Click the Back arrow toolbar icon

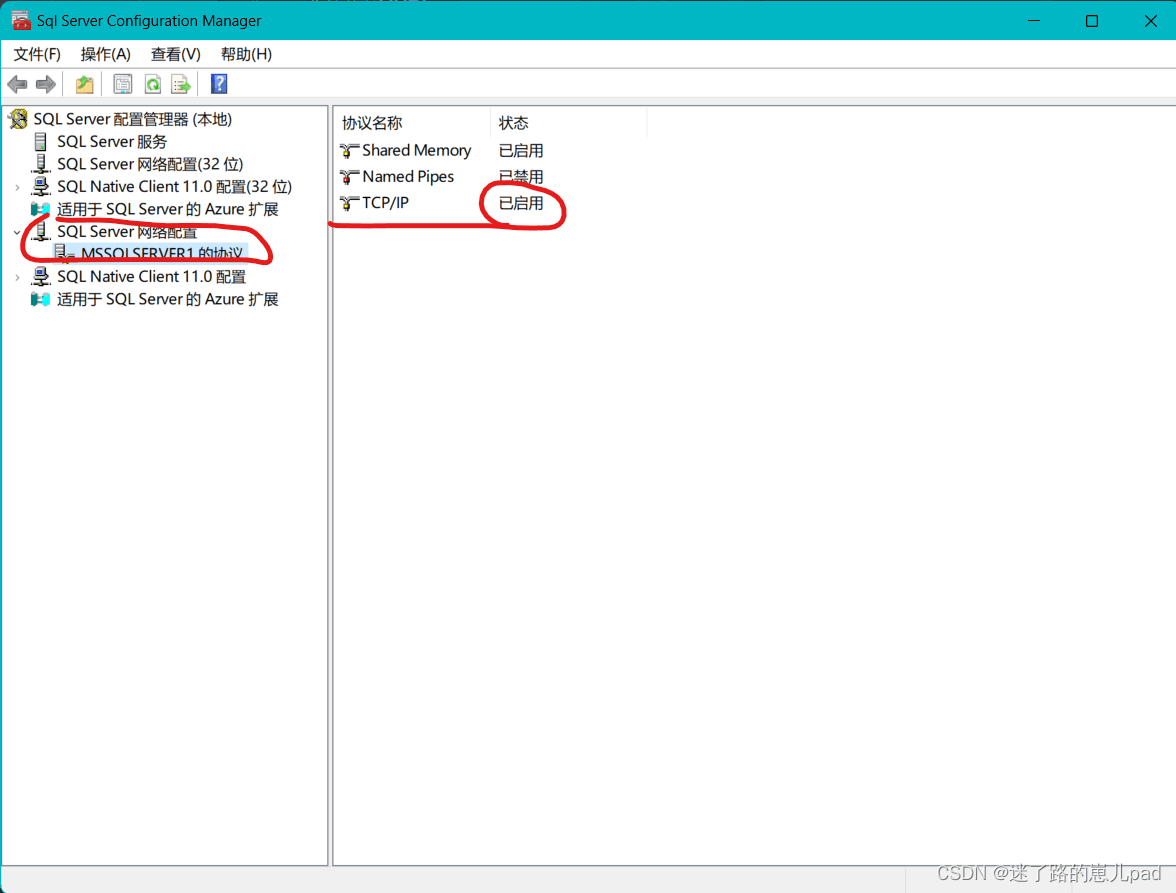tap(17, 85)
